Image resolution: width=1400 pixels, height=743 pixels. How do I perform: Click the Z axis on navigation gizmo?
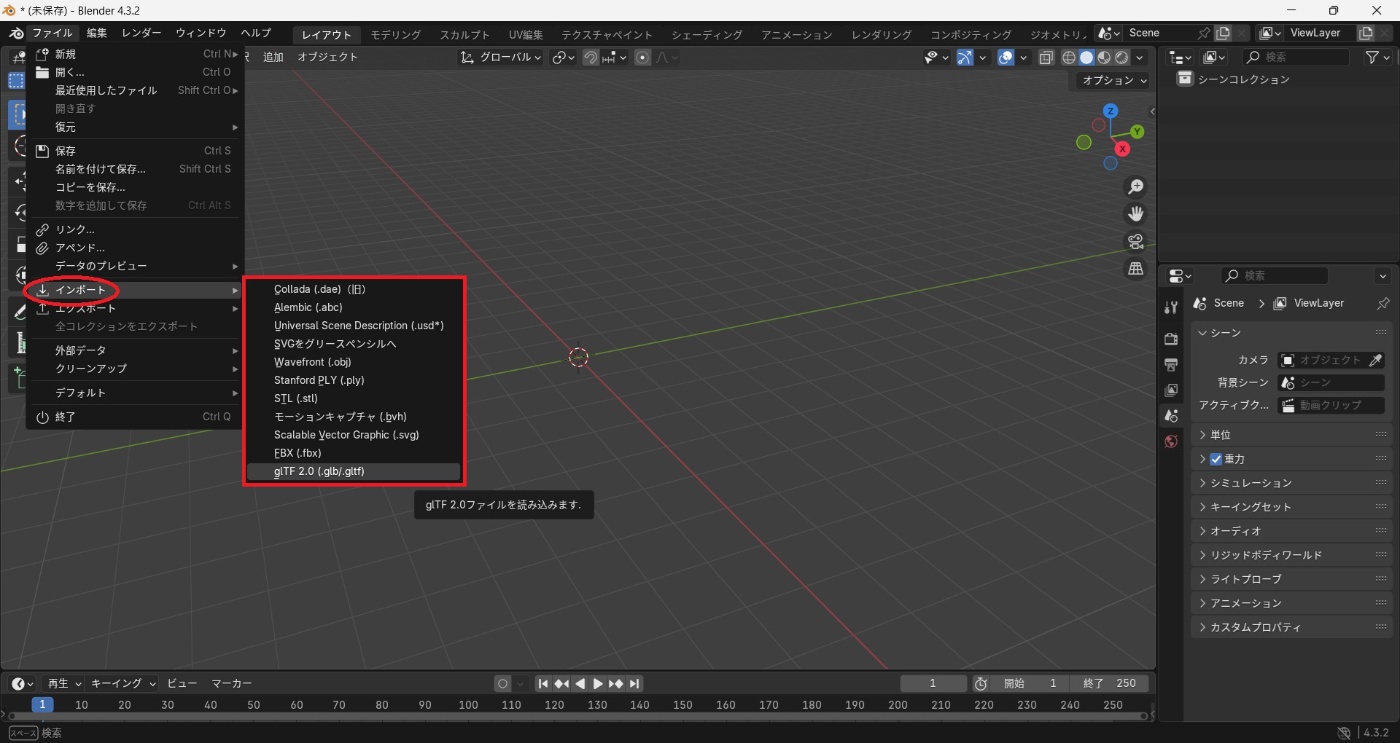(x=1110, y=110)
